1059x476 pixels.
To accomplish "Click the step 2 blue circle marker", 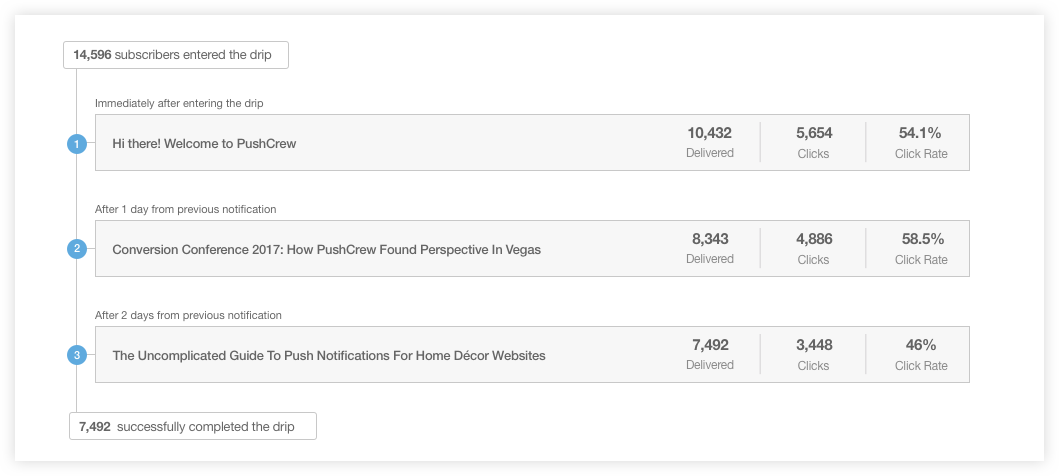I will [x=77, y=249].
